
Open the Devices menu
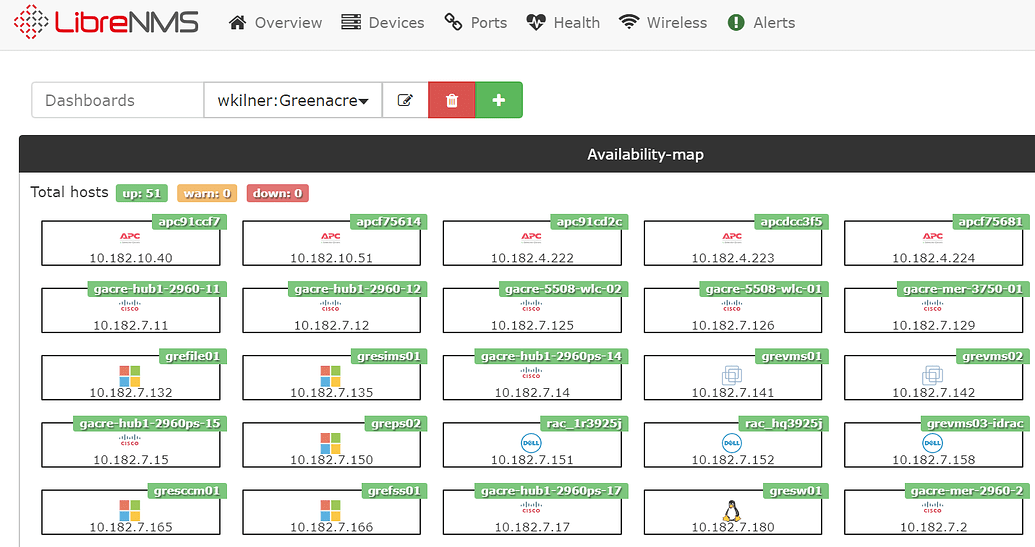(x=383, y=22)
